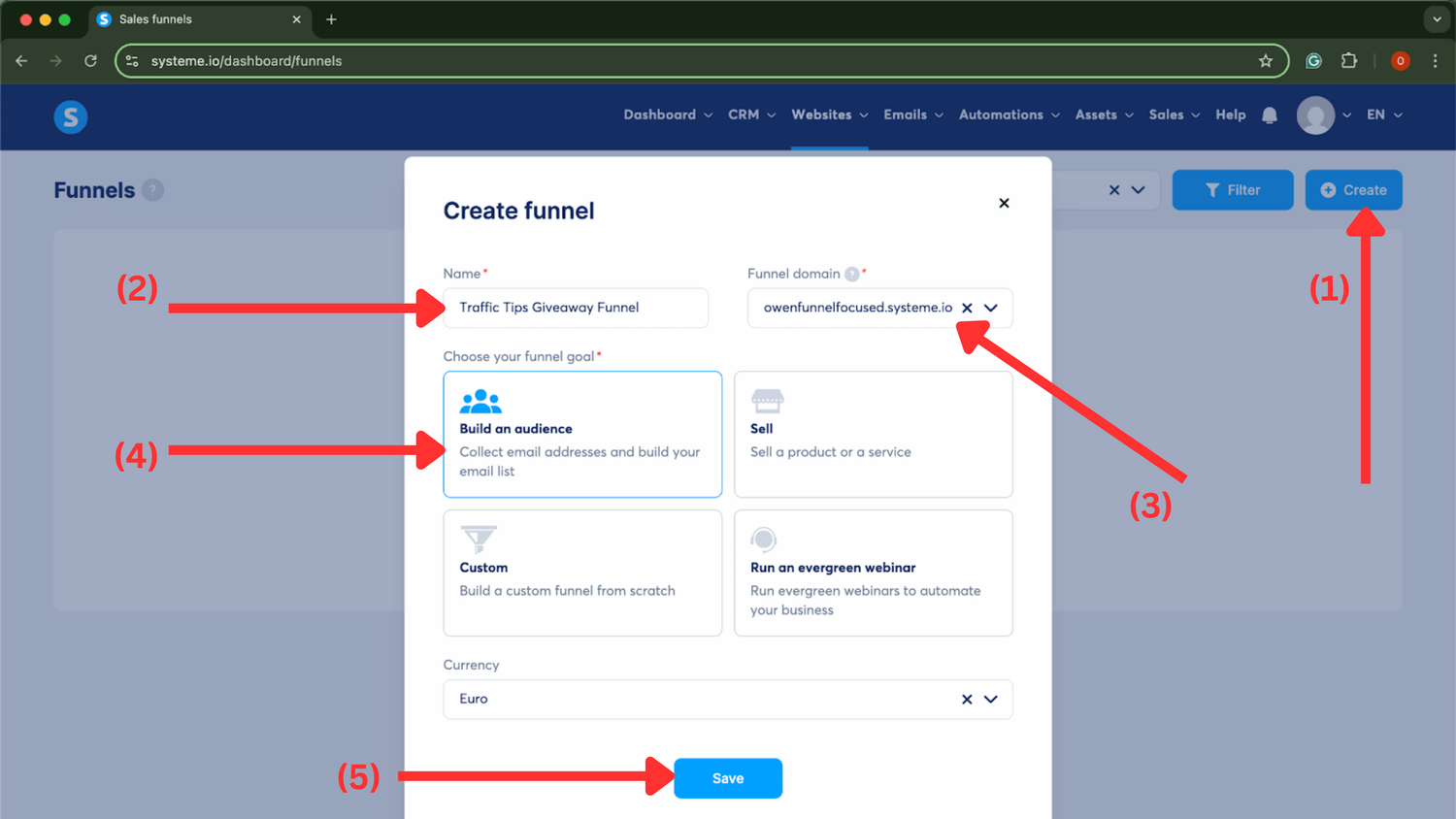Open the user profile avatar menu
The height and width of the screenshot is (819, 1456).
pyautogui.click(x=1315, y=115)
